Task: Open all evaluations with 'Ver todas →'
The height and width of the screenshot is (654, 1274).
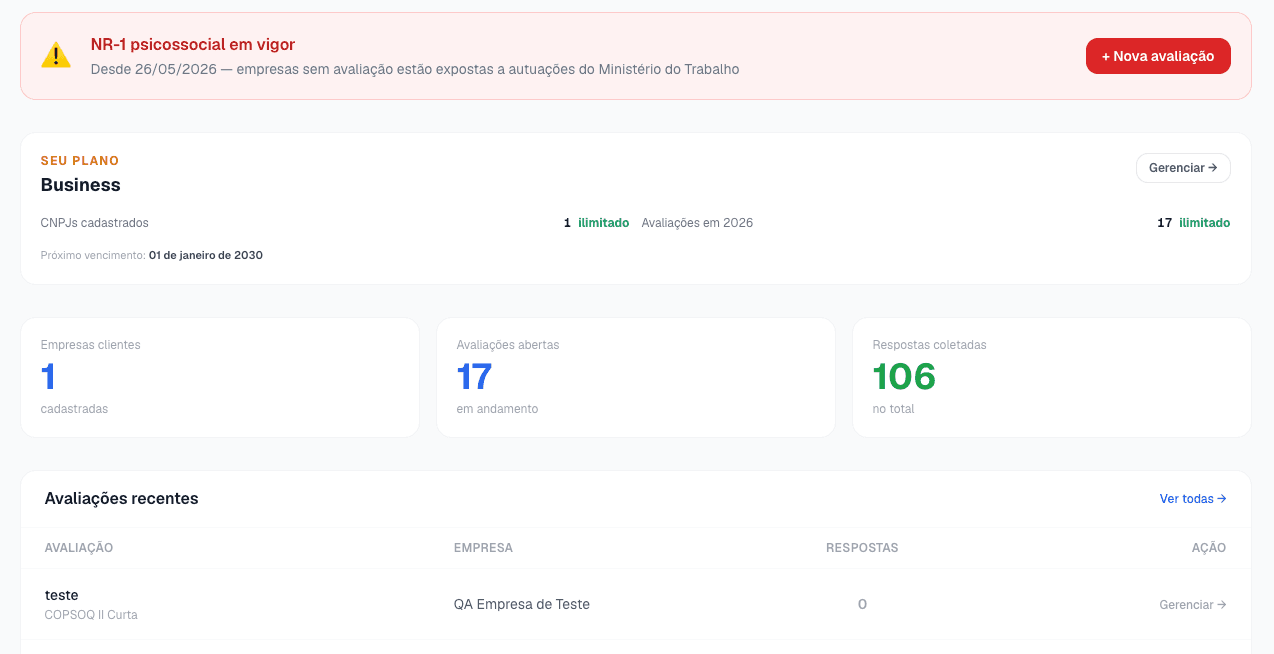Action: (x=1193, y=498)
